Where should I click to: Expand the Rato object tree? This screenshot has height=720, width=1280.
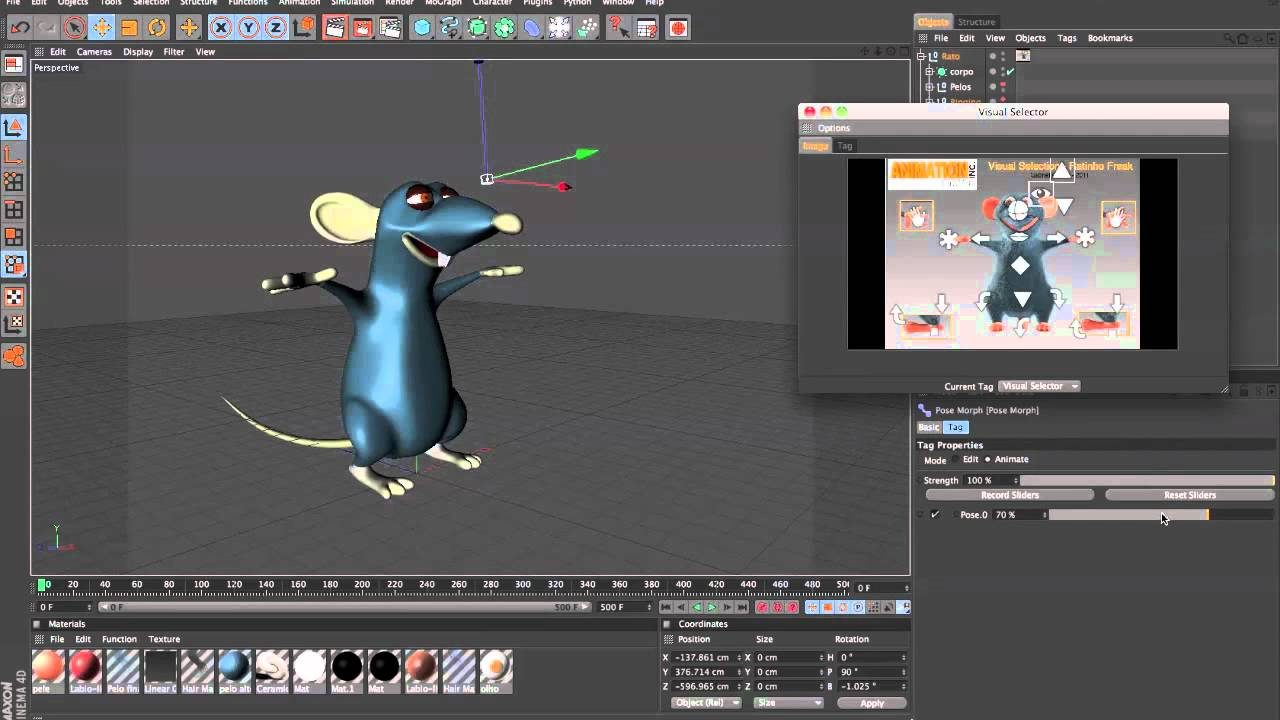click(922, 56)
